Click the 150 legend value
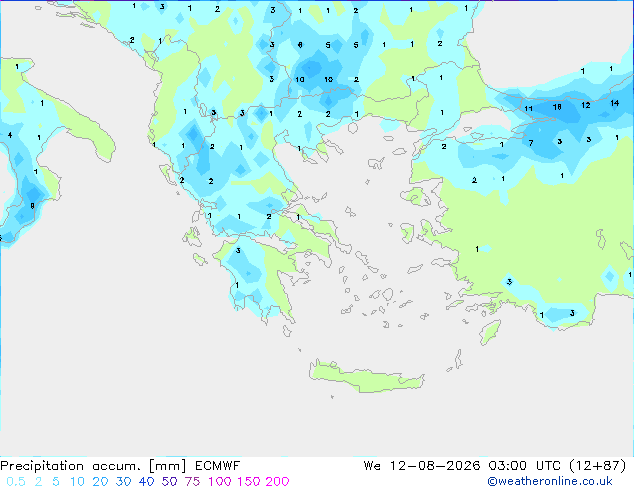Screen dimensions: 634x490 248,482
